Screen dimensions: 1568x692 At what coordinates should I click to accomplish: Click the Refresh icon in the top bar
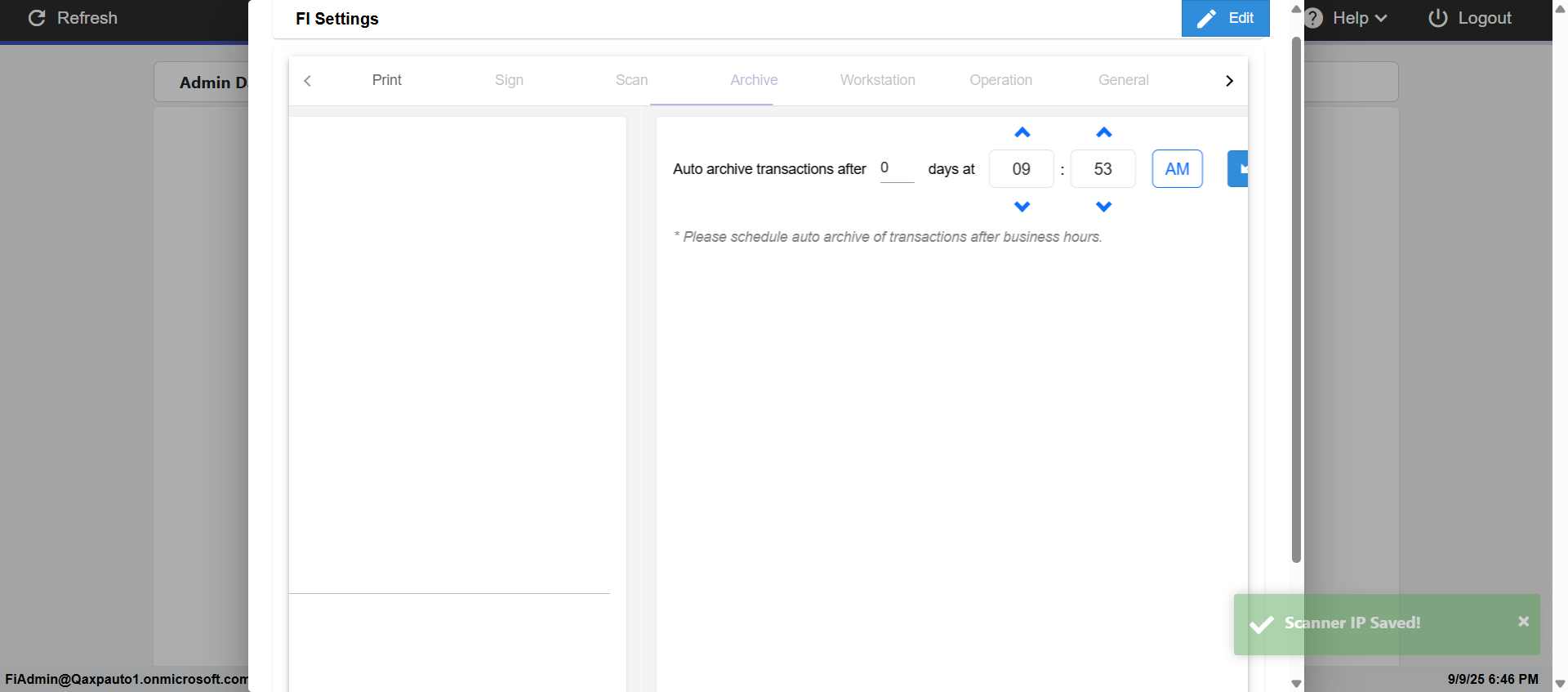click(37, 18)
